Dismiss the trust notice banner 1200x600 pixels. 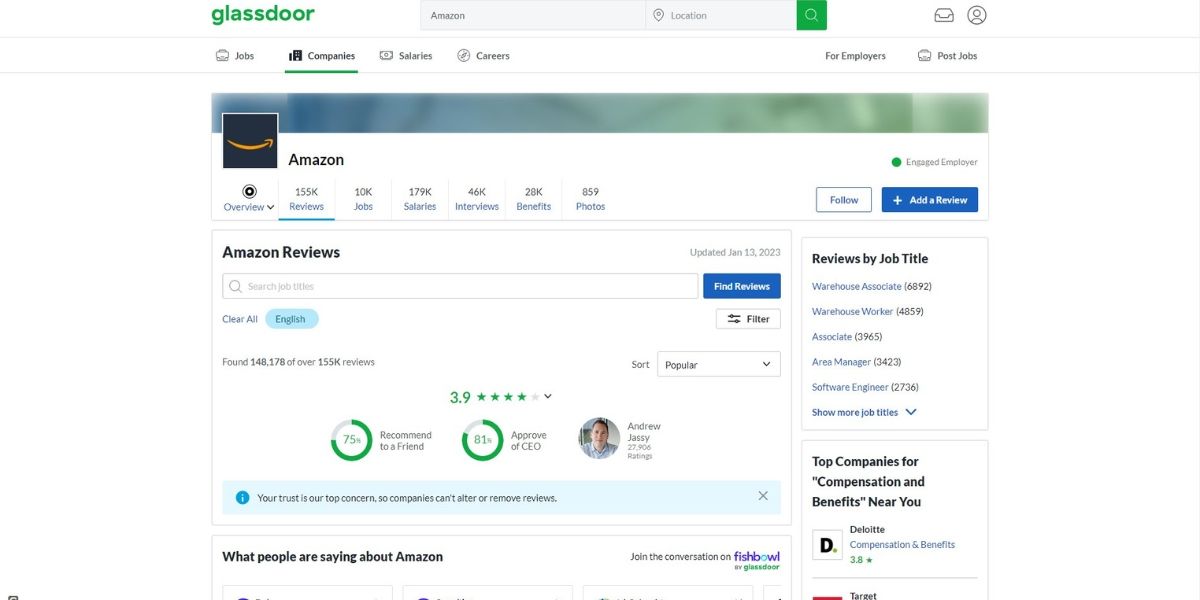pos(763,496)
